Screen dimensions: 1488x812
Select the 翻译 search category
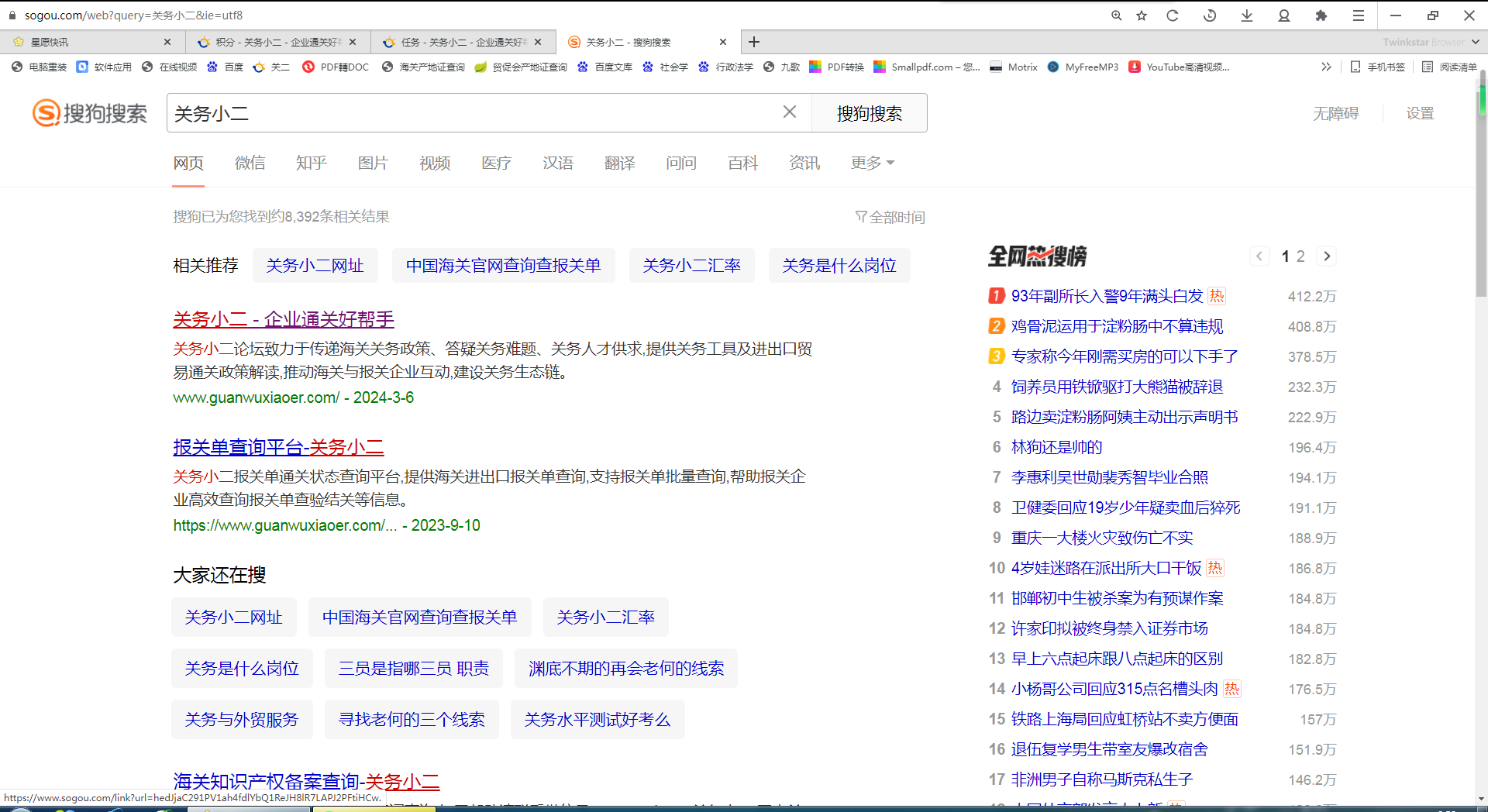pos(620,163)
